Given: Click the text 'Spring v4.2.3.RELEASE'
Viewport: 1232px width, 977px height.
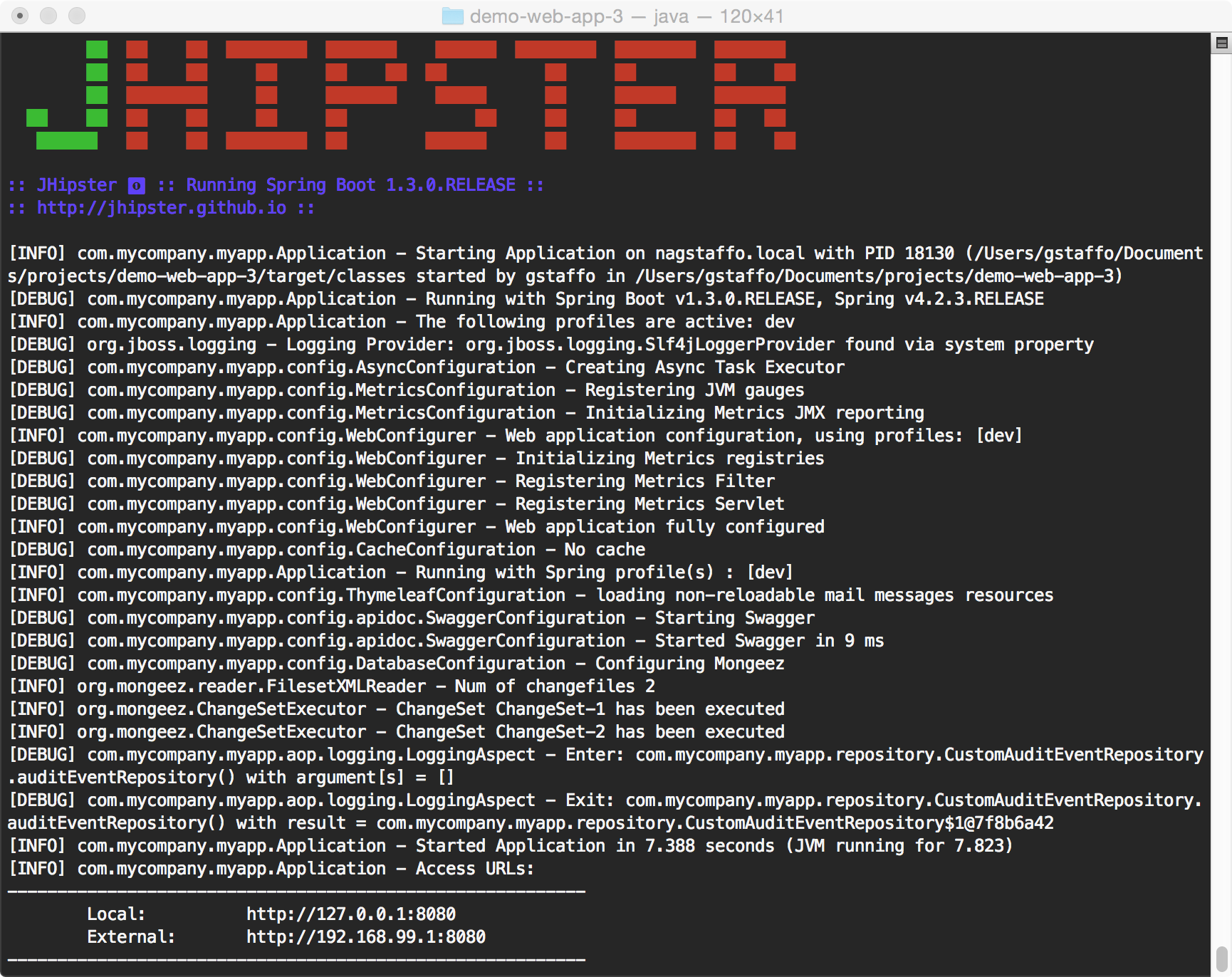Looking at the screenshot, I should [x=939, y=299].
